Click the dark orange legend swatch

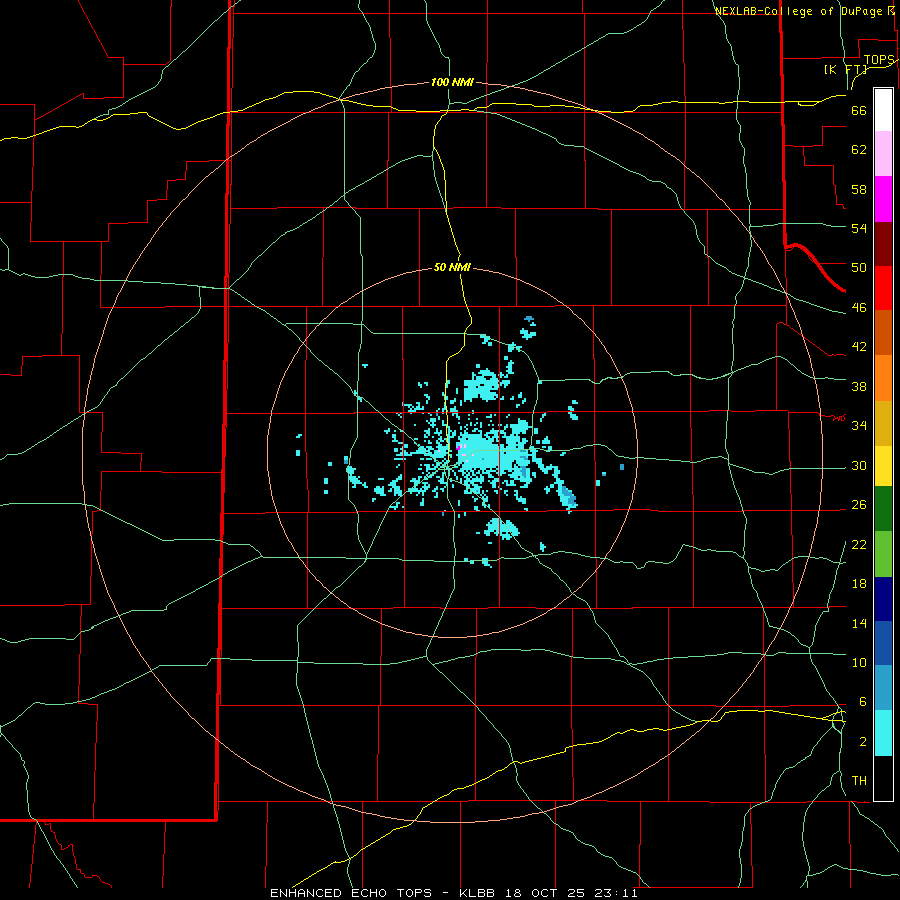883,332
